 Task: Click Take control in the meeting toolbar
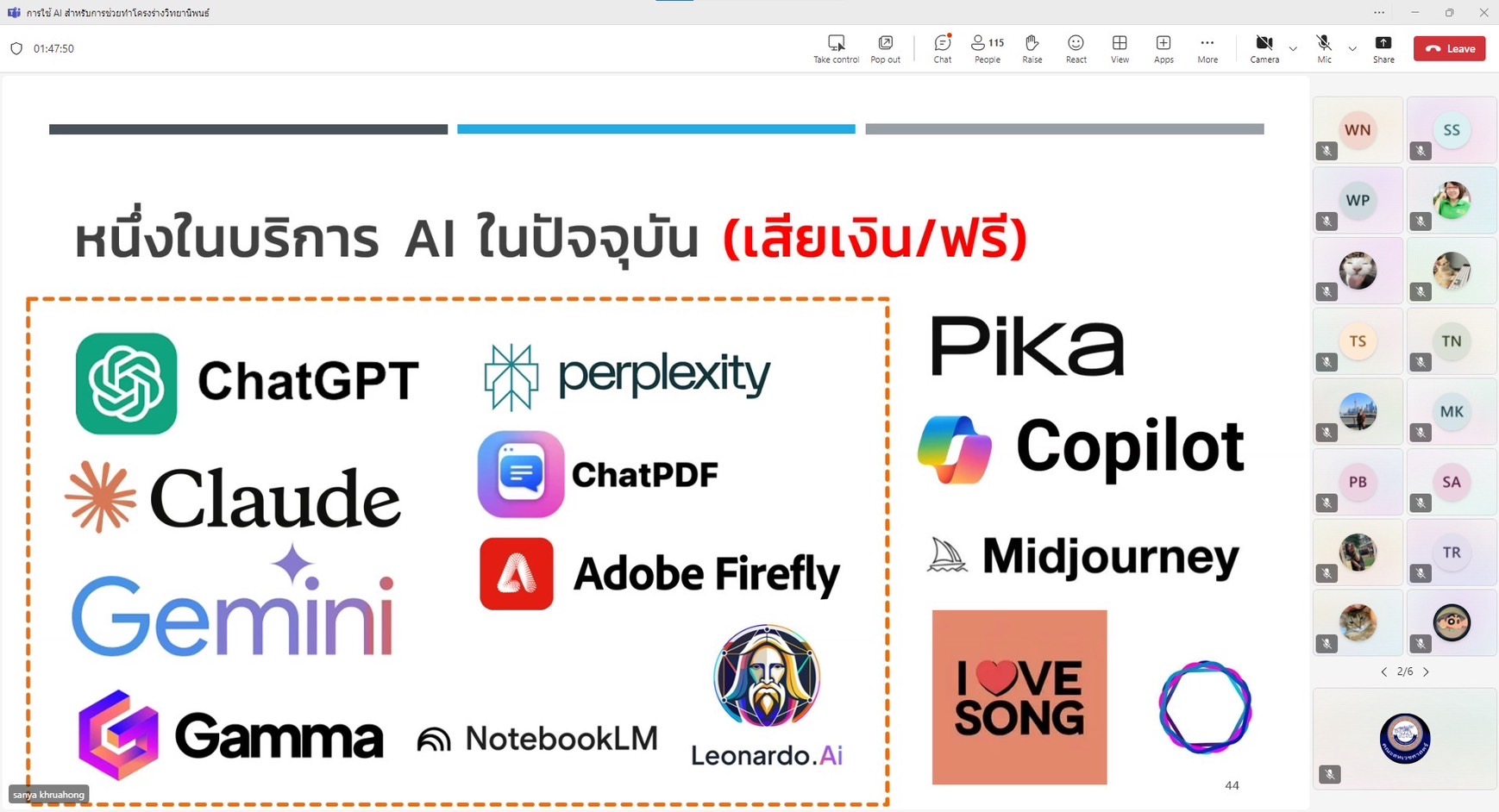point(836,49)
